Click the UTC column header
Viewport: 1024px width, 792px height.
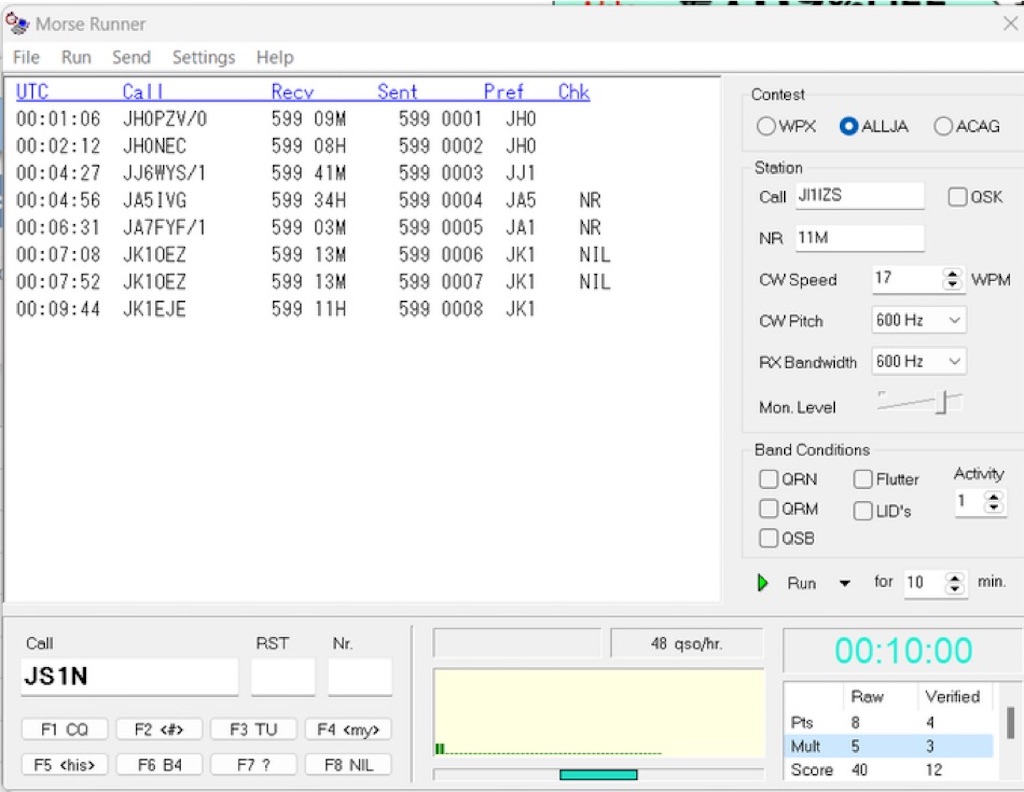pyautogui.click(x=32, y=92)
